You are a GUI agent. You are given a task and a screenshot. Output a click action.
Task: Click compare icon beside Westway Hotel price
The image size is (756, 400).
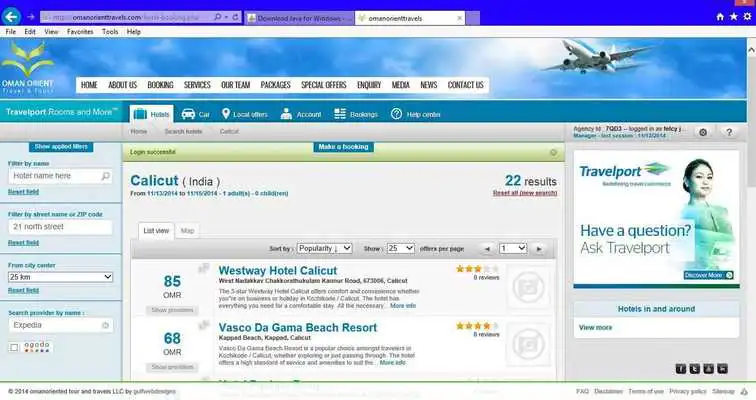click(204, 268)
